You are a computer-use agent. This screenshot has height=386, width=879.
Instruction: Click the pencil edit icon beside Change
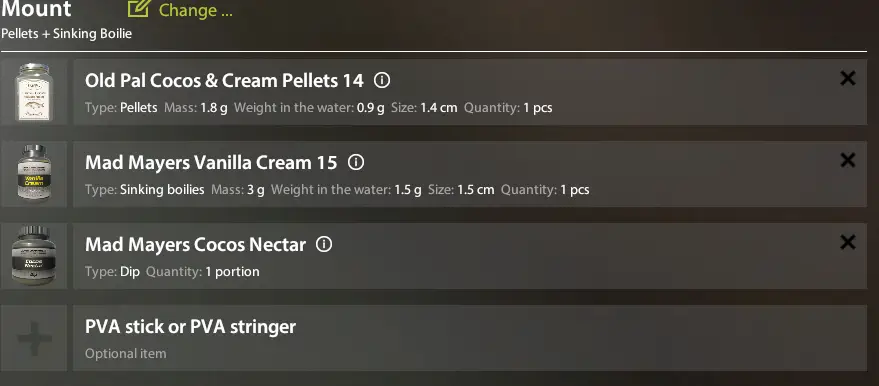coord(139,8)
